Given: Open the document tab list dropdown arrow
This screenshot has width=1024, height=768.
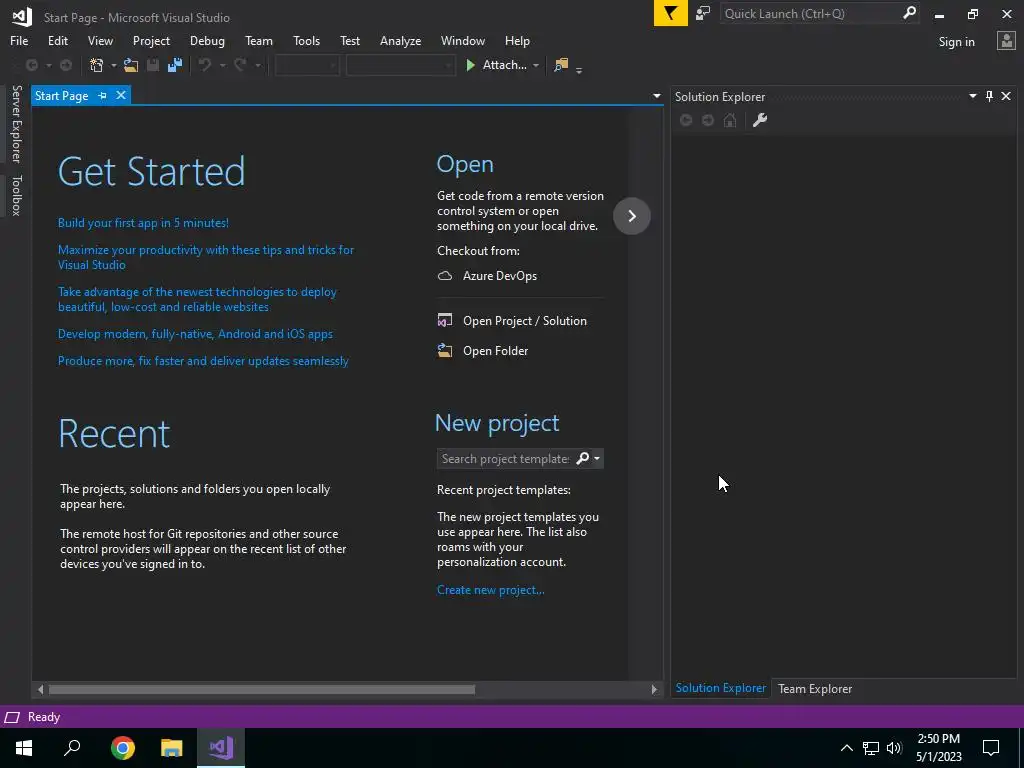Looking at the screenshot, I should pos(656,96).
